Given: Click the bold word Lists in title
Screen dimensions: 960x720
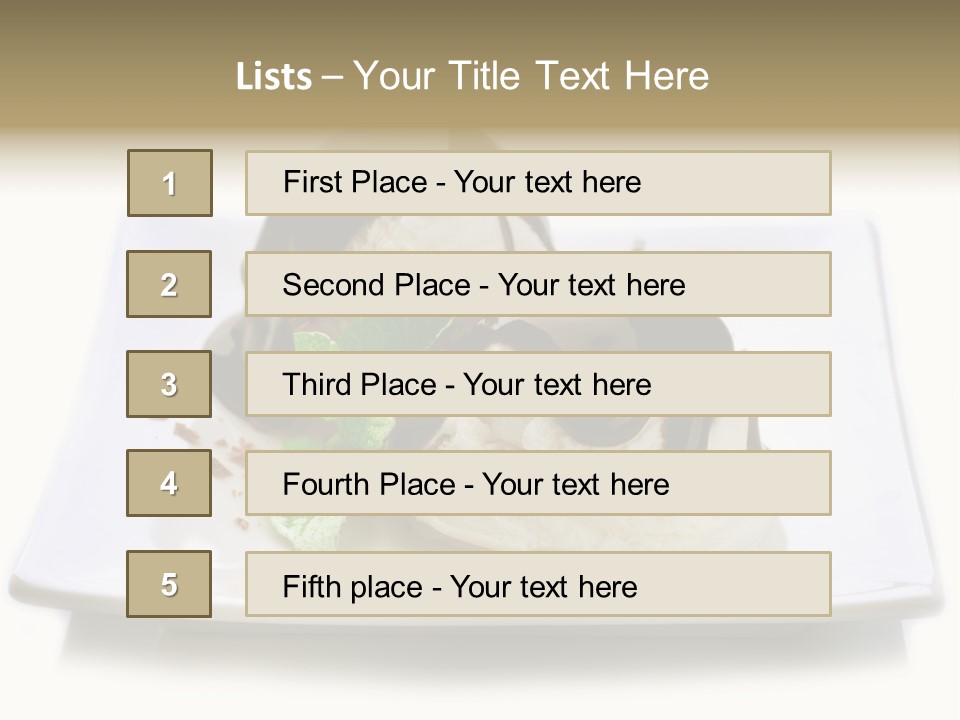Looking at the screenshot, I should pos(274,77).
